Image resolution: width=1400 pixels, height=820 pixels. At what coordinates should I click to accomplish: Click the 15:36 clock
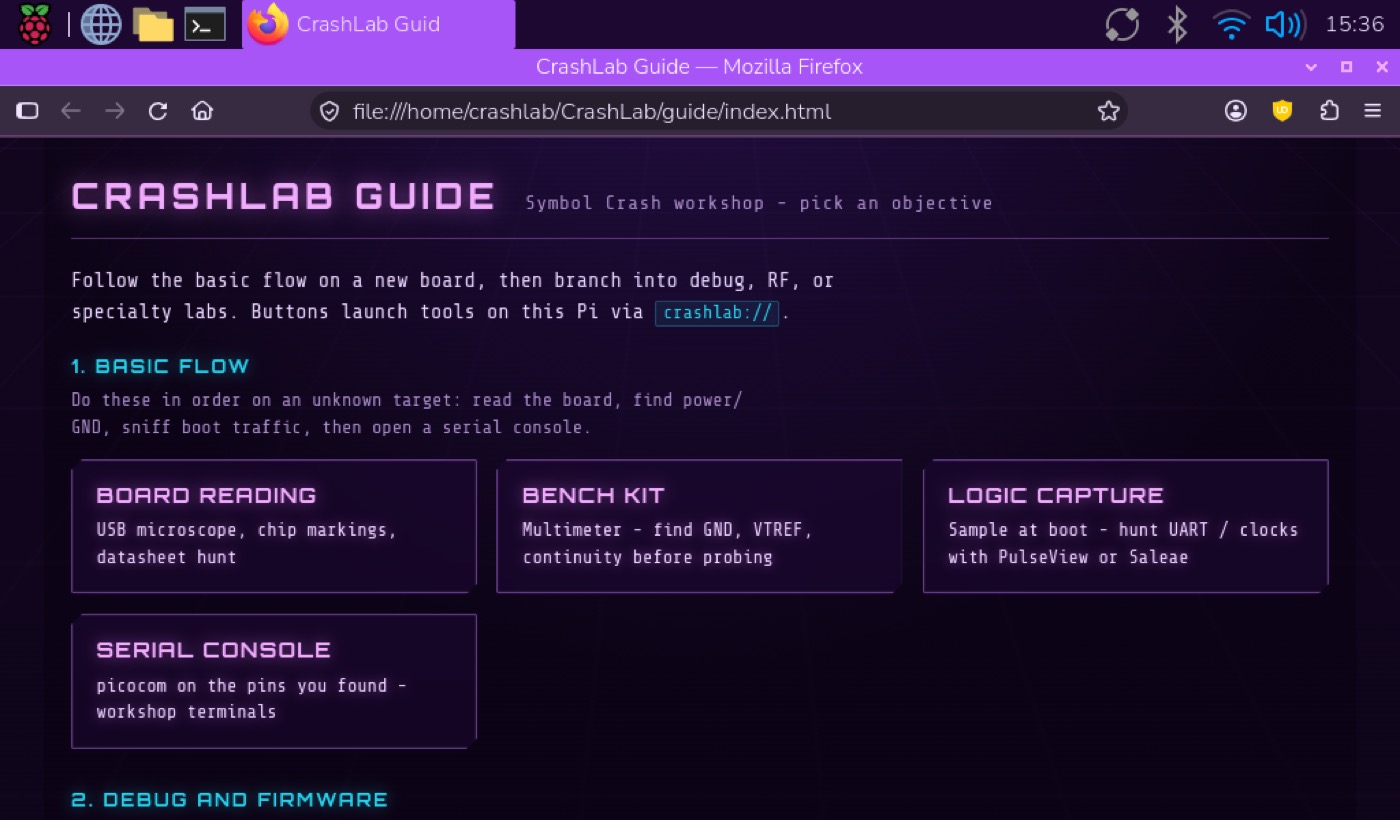pyautogui.click(x=1354, y=24)
